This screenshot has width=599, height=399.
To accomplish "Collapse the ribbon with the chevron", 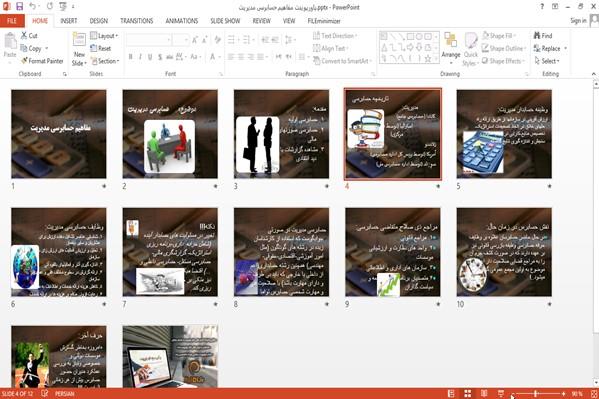I will point(594,74).
